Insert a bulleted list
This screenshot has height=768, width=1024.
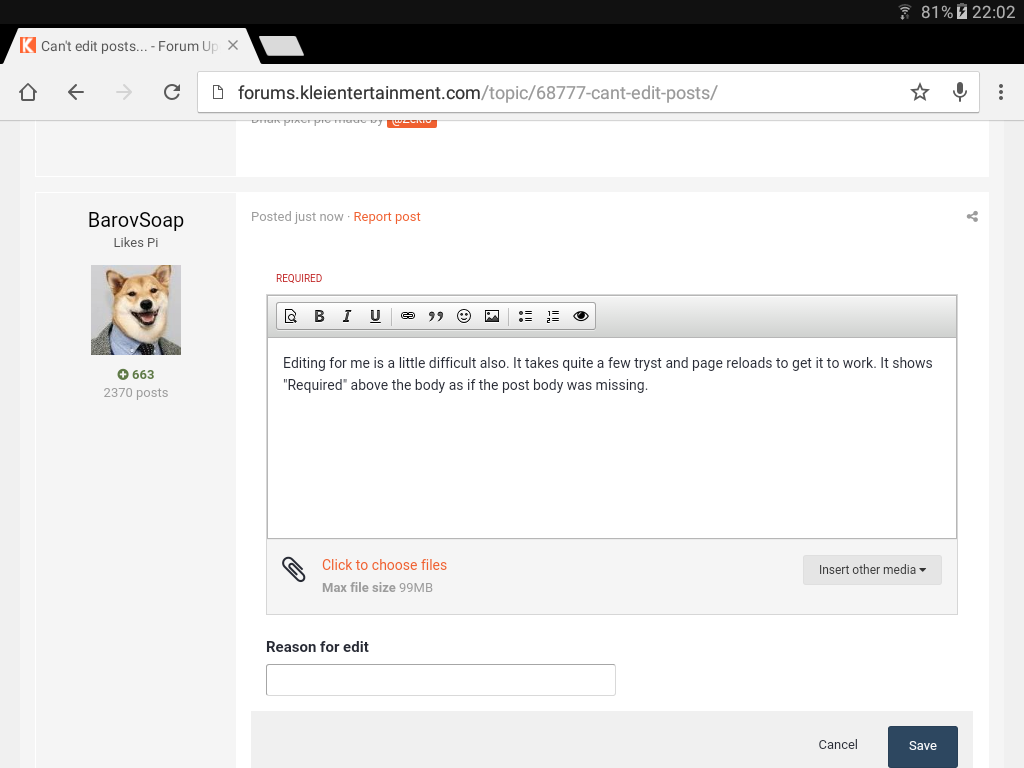coord(525,316)
